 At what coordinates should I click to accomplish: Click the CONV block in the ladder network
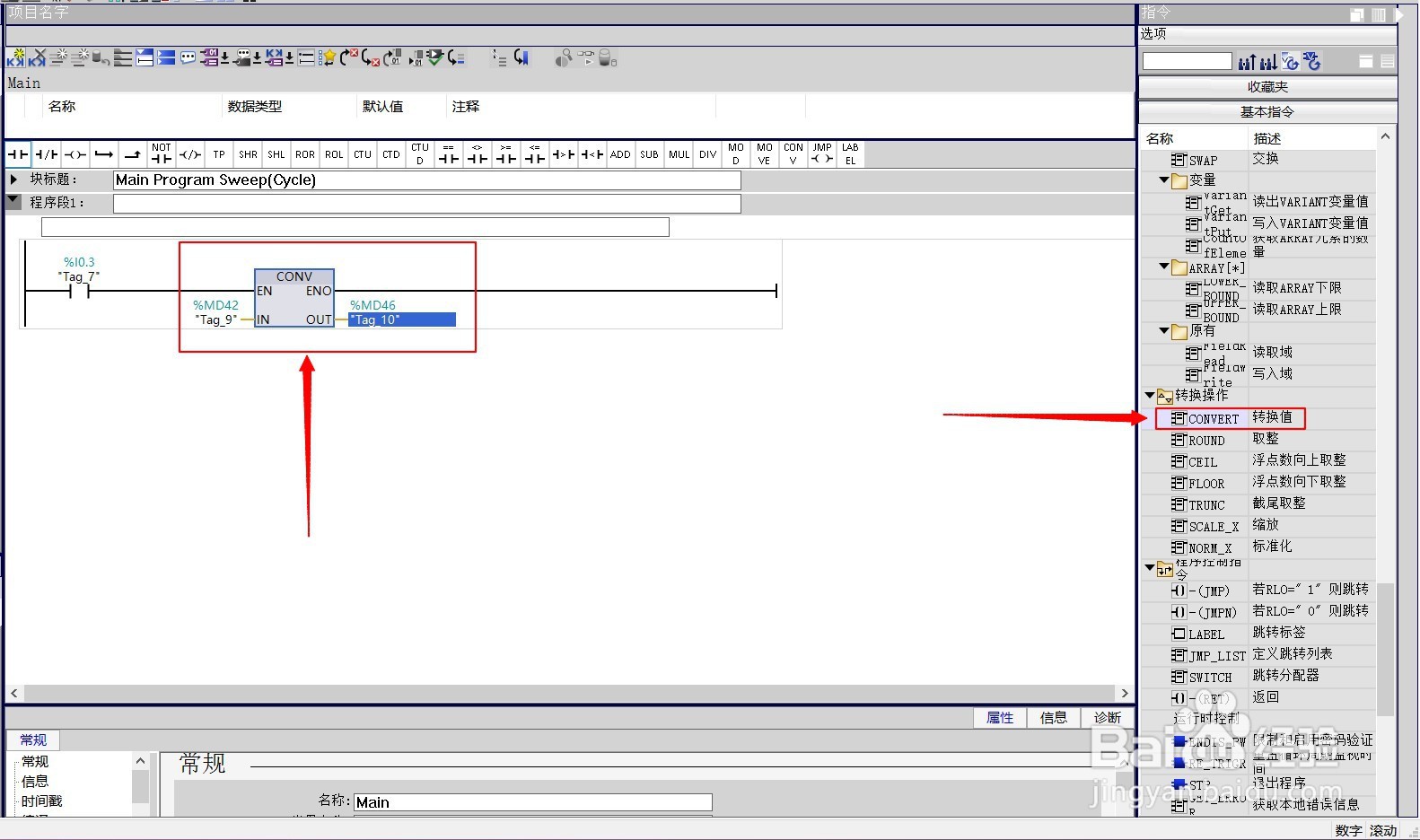click(x=294, y=298)
